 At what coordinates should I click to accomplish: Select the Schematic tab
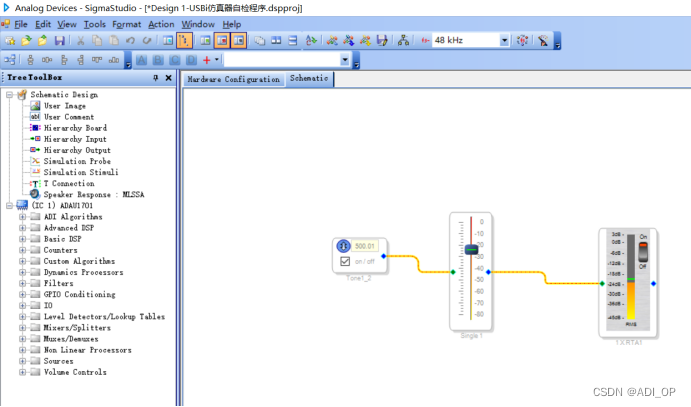(309, 78)
